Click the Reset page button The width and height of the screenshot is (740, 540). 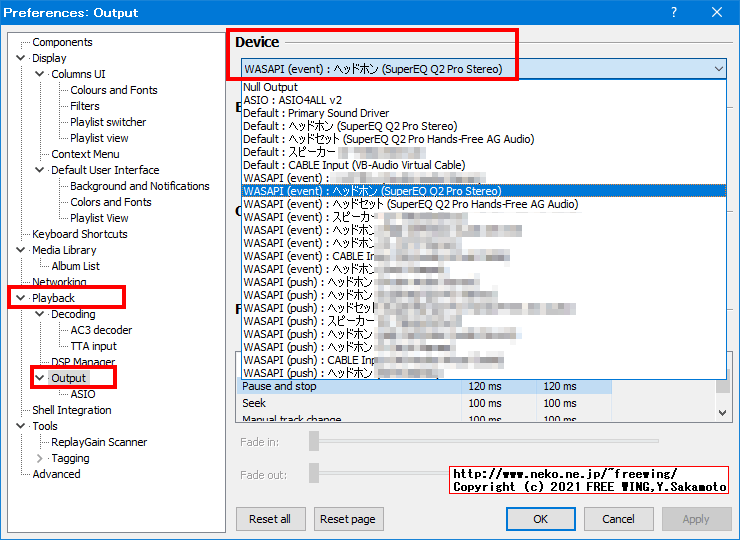point(348,519)
